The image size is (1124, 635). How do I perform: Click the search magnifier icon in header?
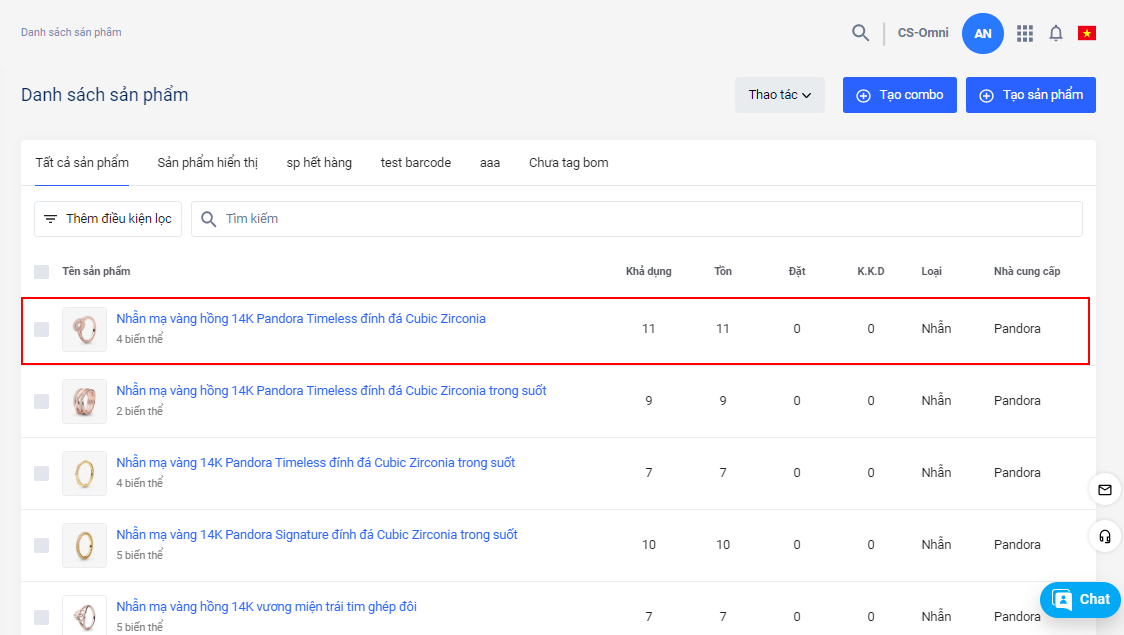860,33
